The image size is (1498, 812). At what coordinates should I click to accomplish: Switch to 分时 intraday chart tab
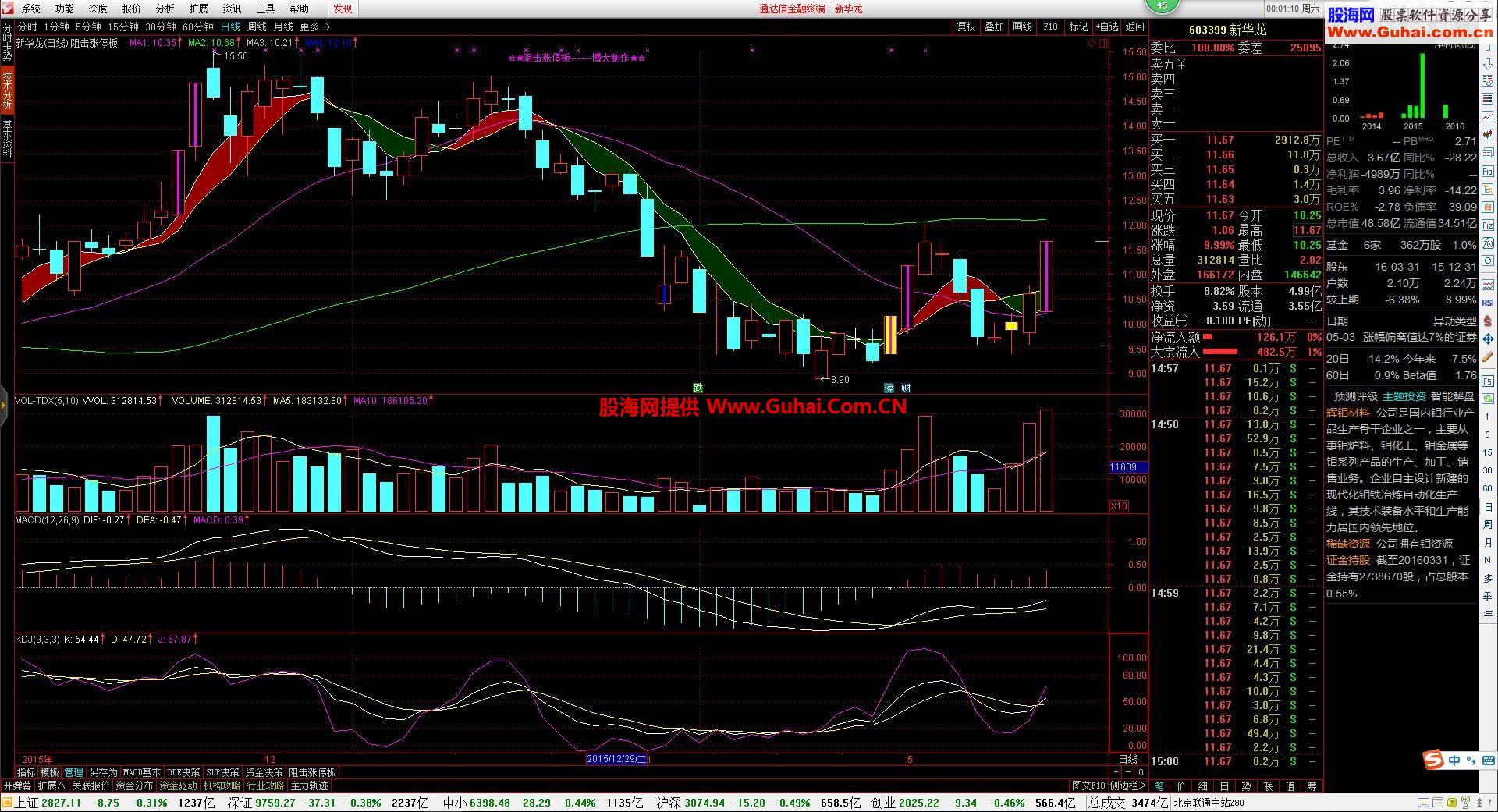27,27
